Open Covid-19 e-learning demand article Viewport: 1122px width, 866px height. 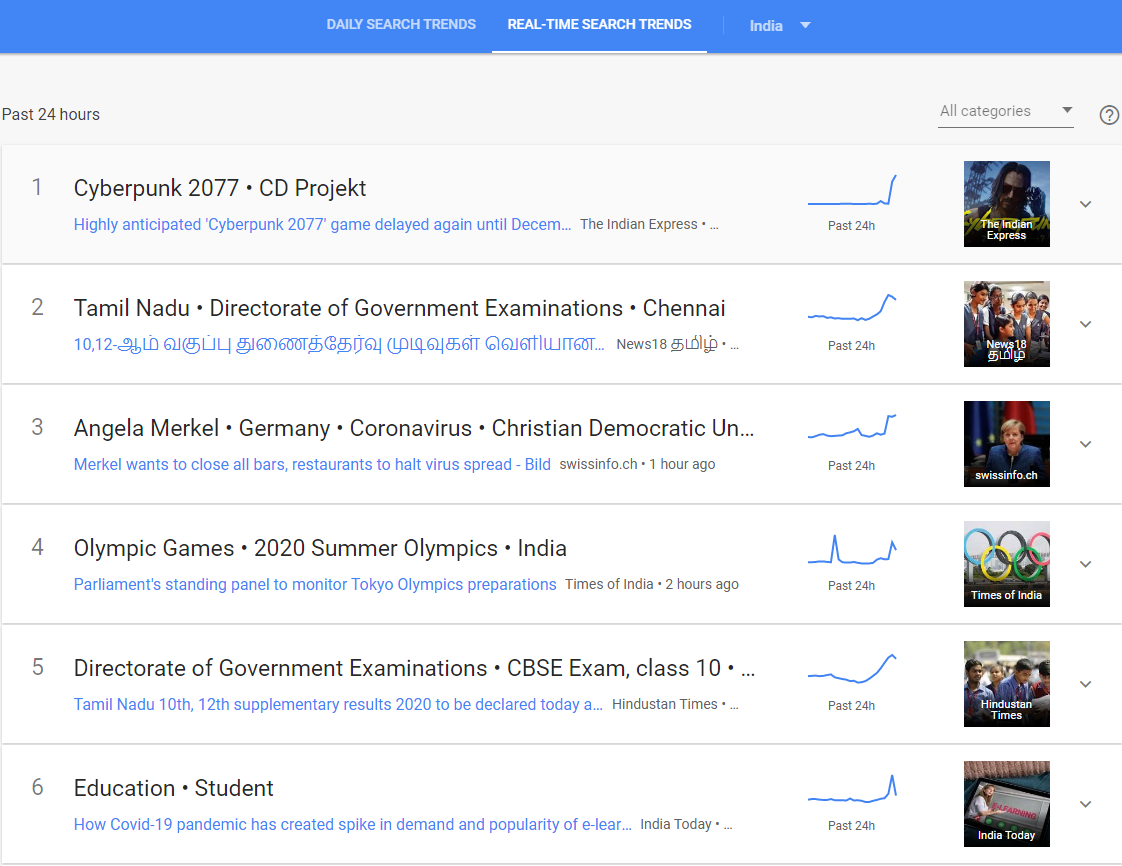[x=353, y=824]
